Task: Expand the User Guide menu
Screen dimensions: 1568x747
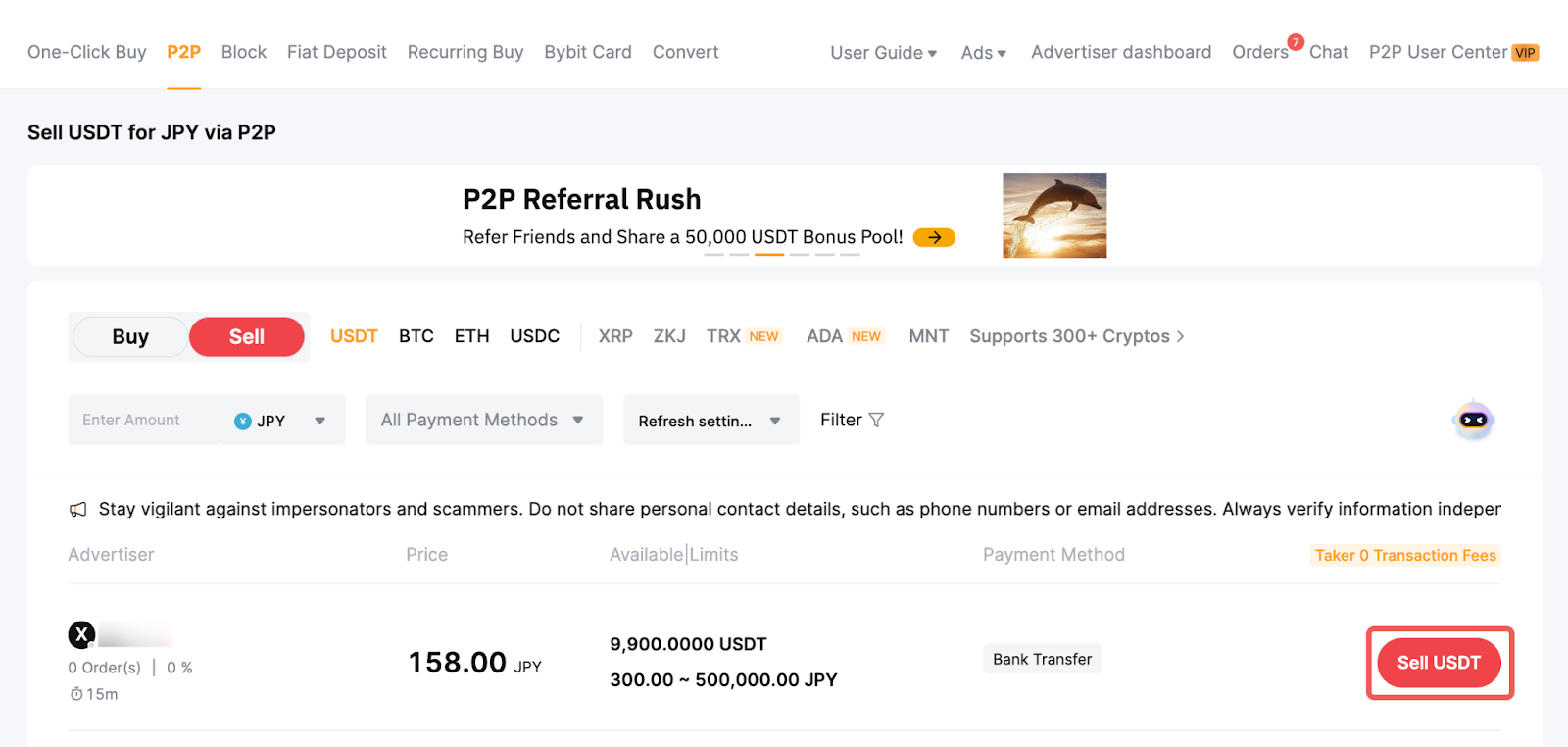Action: pyautogui.click(x=883, y=53)
